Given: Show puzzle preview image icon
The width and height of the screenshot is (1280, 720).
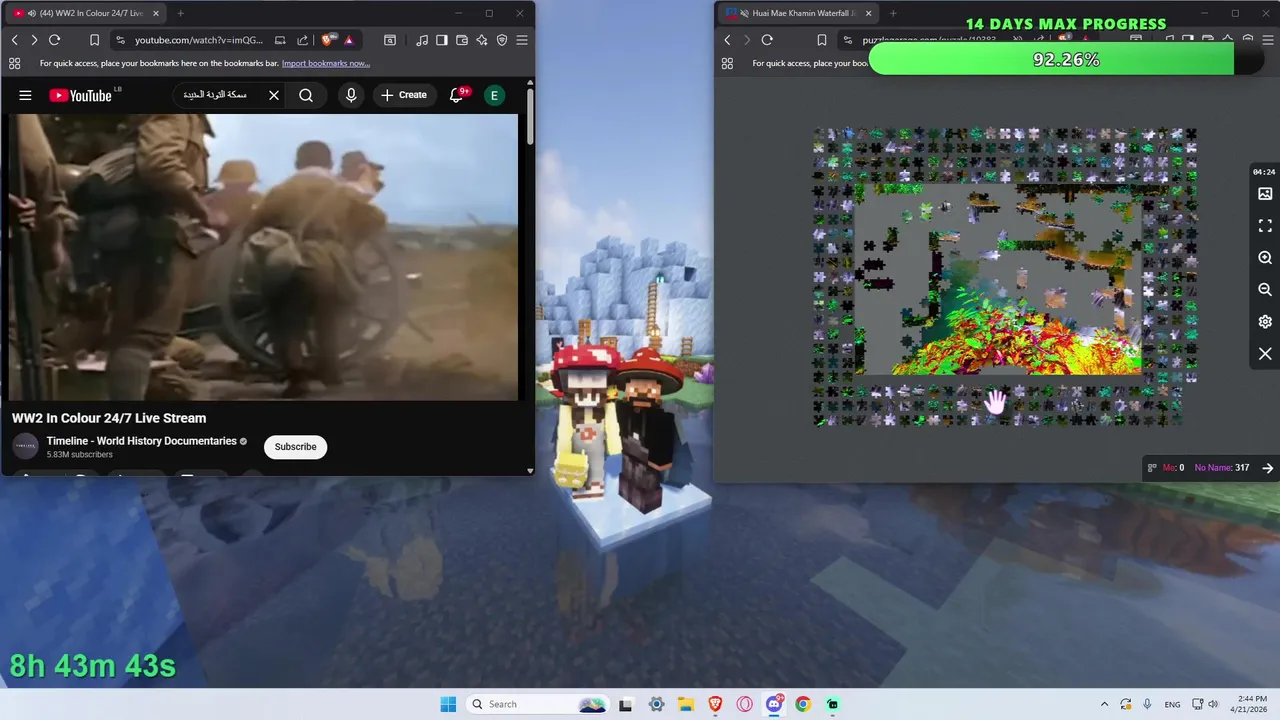Looking at the screenshot, I should 1265,194.
